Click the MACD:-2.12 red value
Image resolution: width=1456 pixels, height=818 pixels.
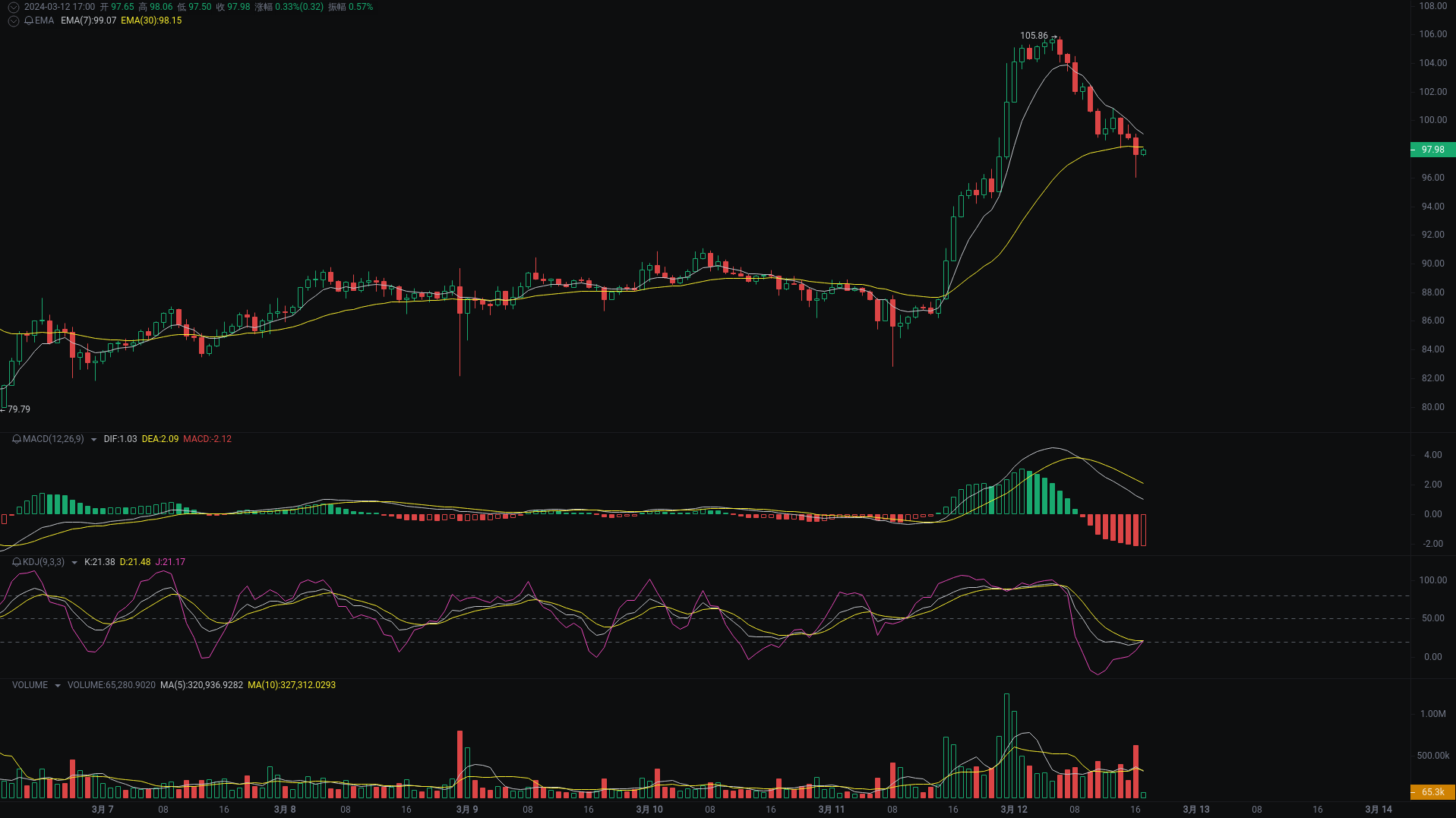tap(208, 438)
